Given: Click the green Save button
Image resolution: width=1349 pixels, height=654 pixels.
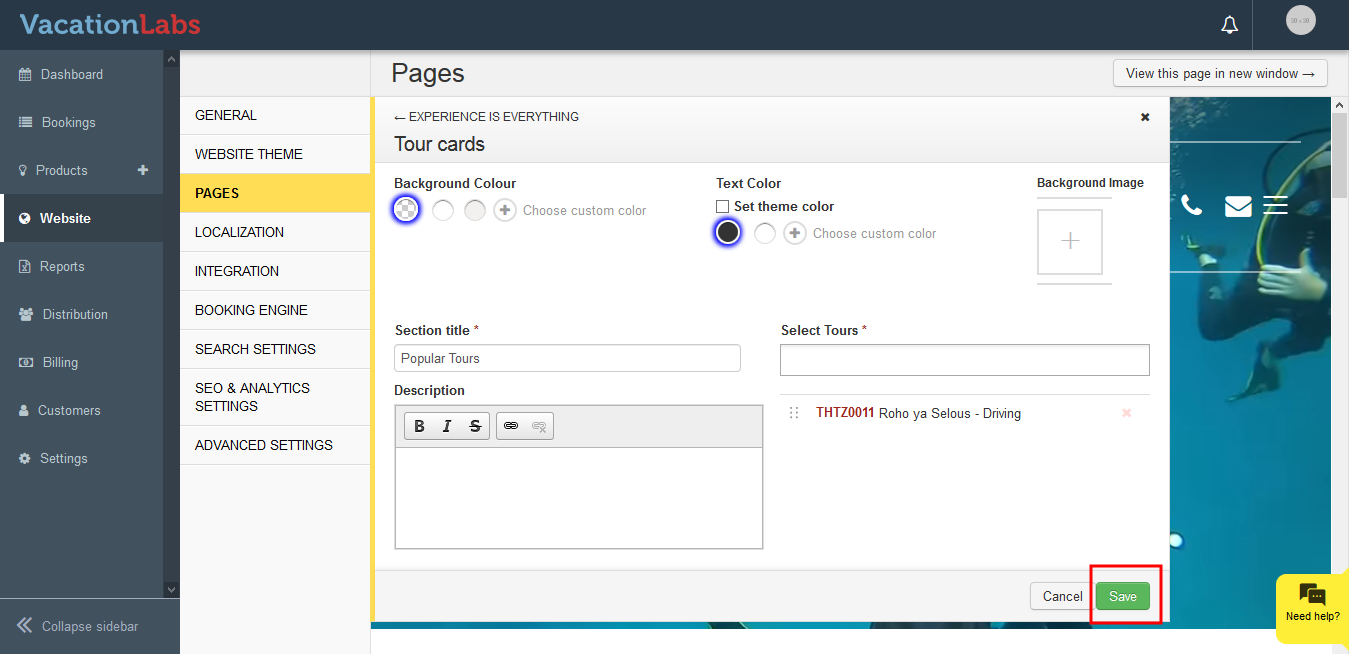Looking at the screenshot, I should (x=1122, y=596).
